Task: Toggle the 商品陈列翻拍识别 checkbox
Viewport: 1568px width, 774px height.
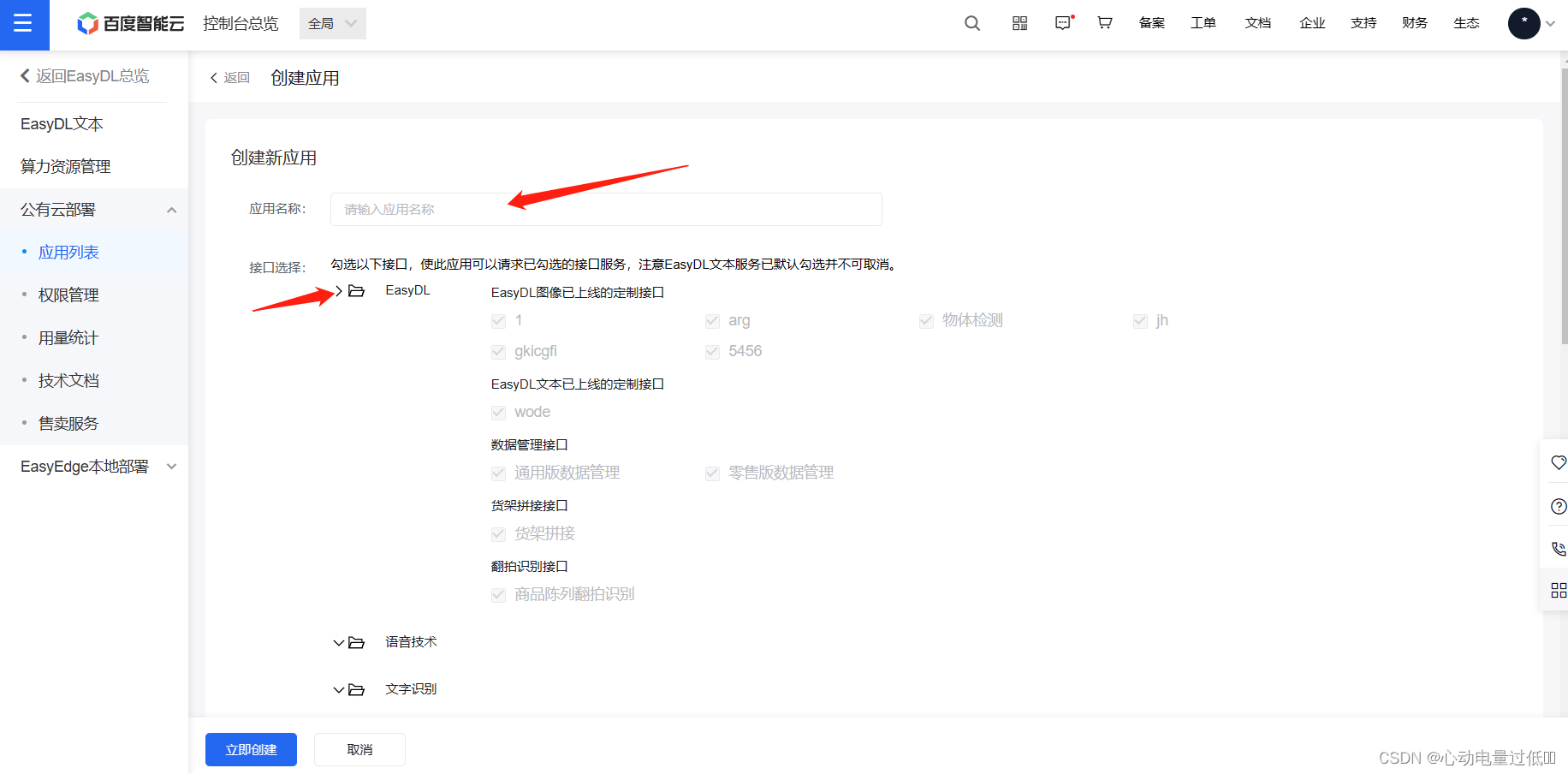Action: (x=498, y=595)
